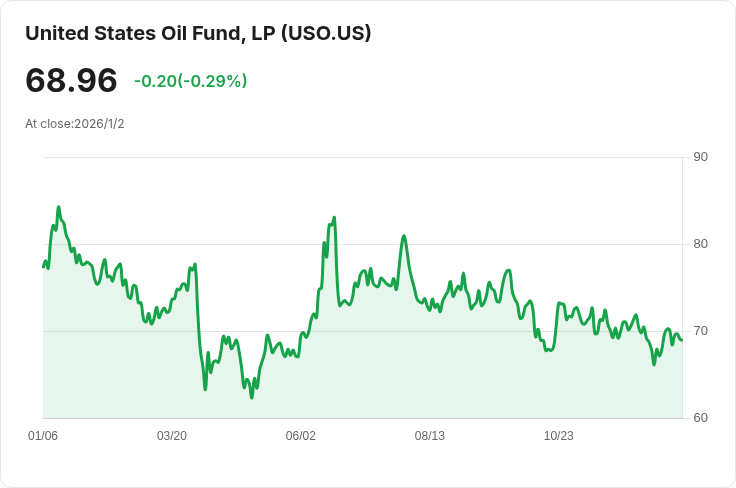736x488 pixels.
Task: Click the October local peak after 10/23 label
Action: click(x=560, y=303)
